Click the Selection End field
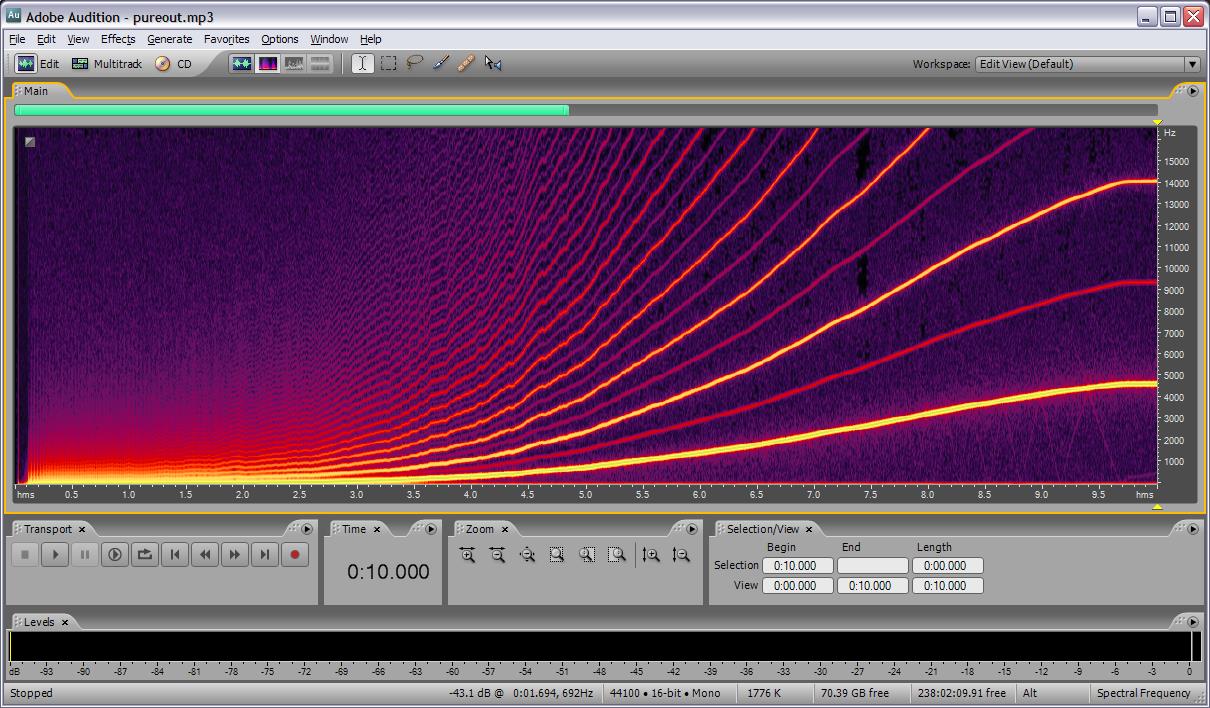The height and width of the screenshot is (708, 1210). coord(873,566)
